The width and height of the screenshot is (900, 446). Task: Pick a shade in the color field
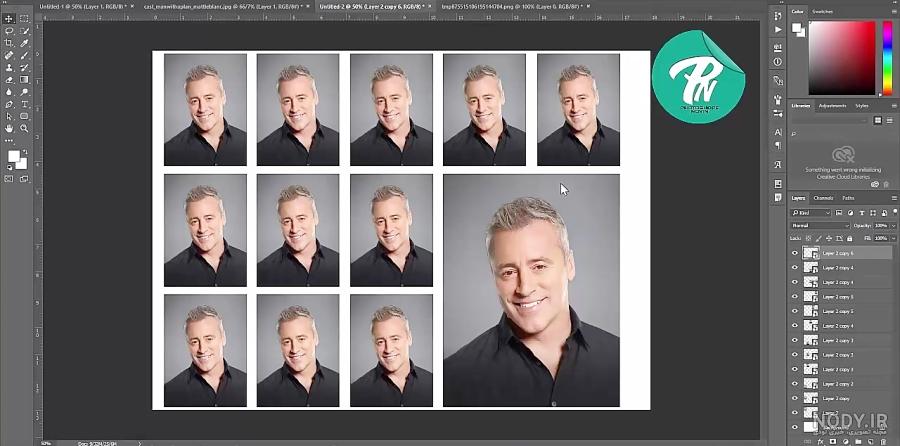[x=843, y=58]
